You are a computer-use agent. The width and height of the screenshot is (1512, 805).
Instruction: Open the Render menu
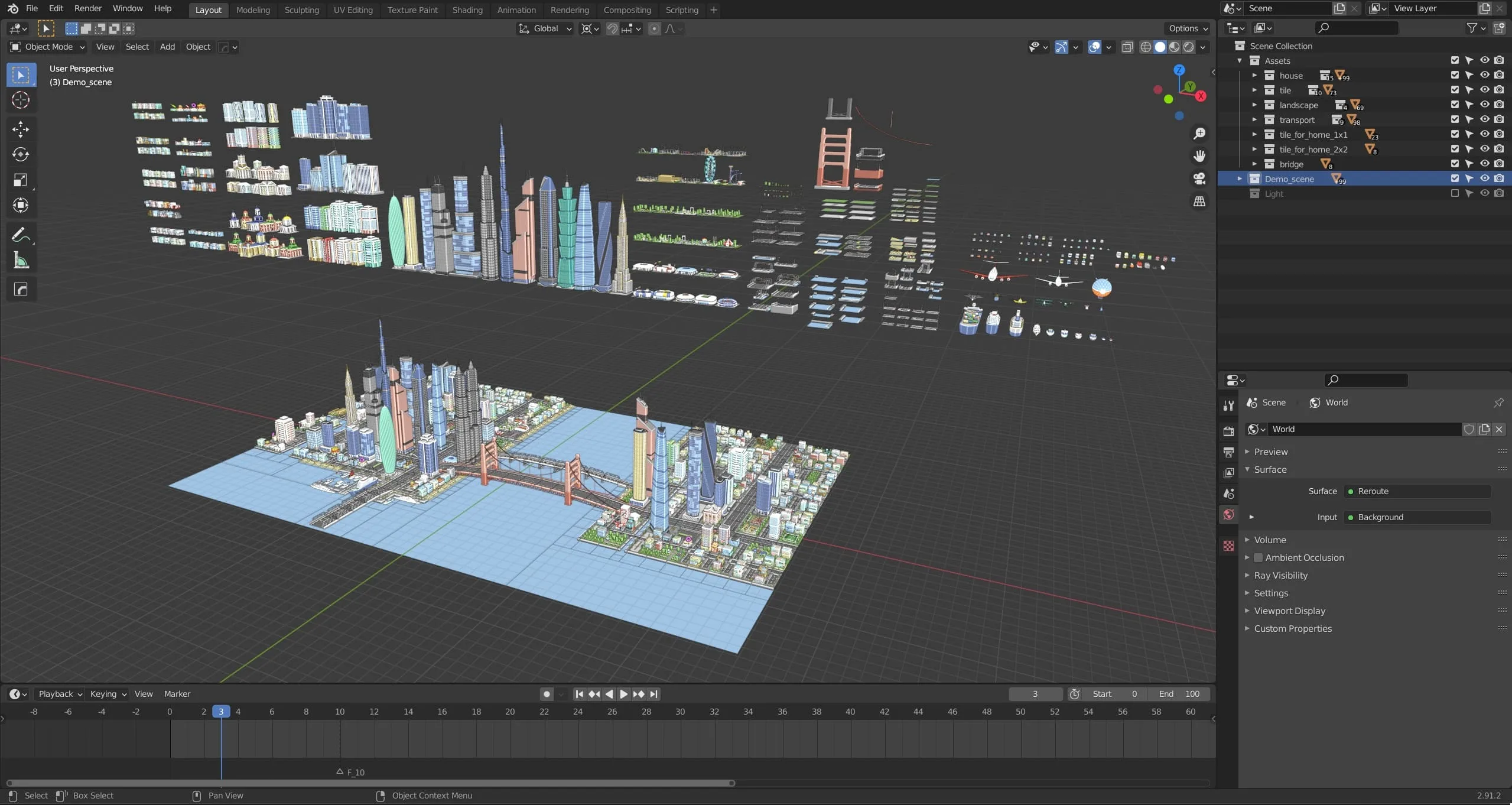pyautogui.click(x=88, y=8)
